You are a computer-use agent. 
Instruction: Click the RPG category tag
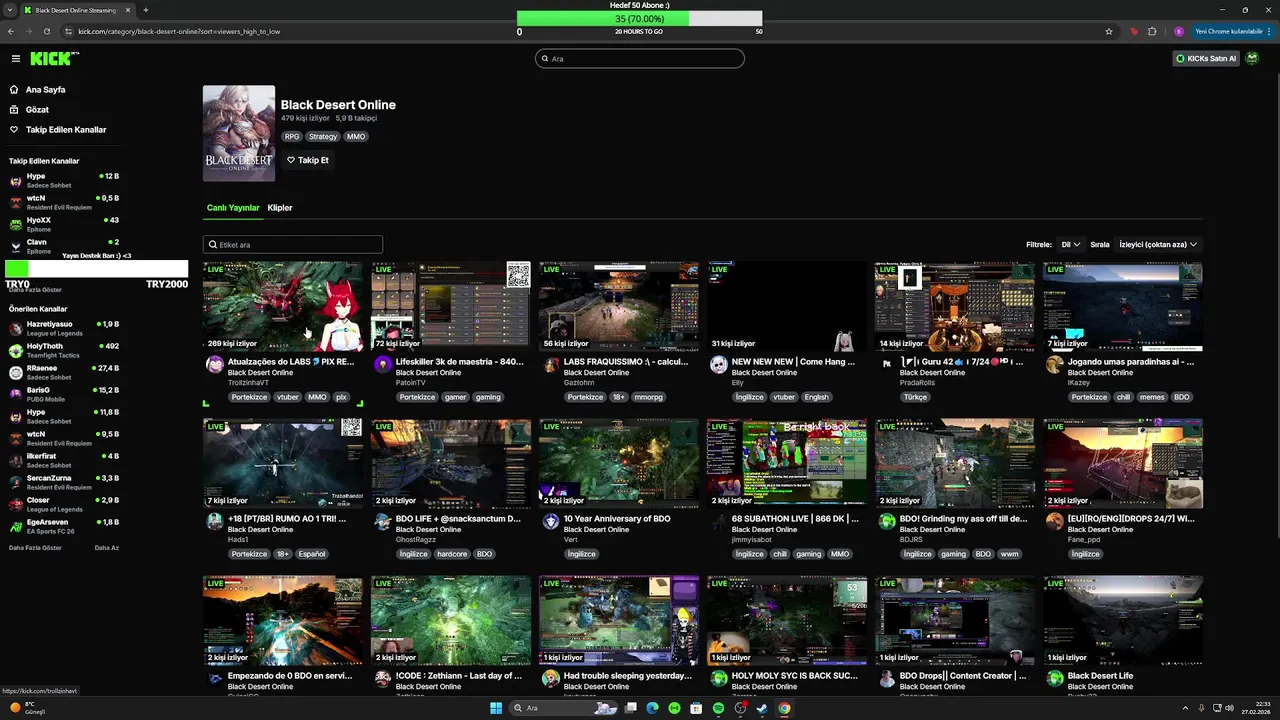point(292,137)
